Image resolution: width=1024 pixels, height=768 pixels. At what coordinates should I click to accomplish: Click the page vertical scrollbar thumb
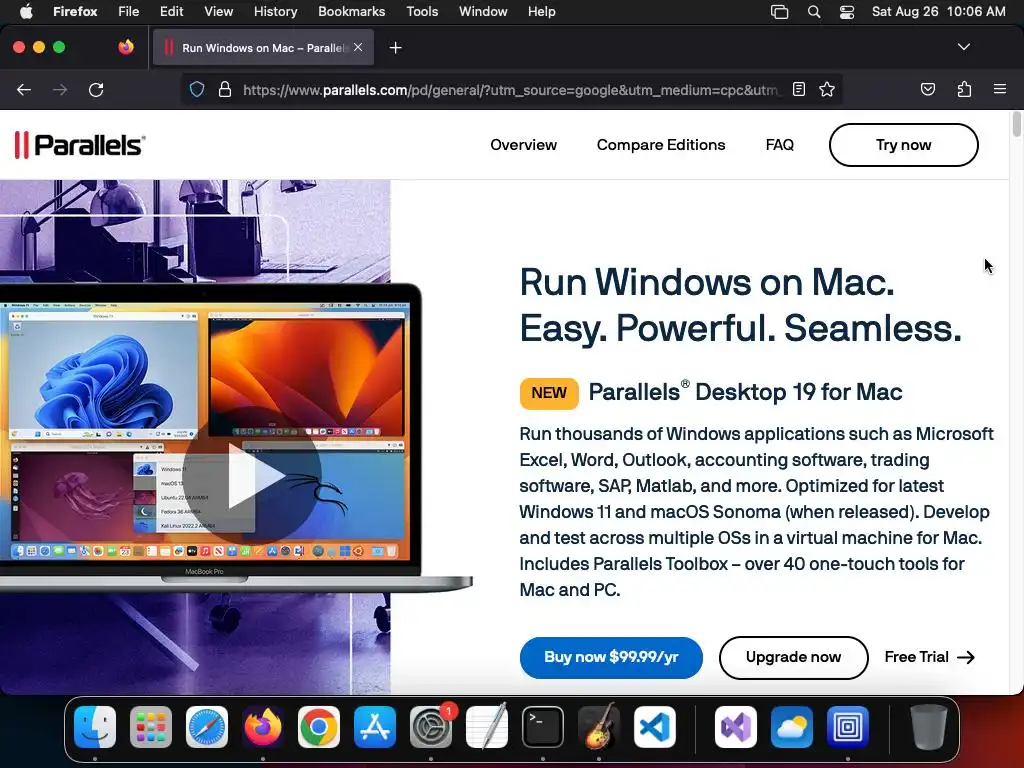[1016, 124]
